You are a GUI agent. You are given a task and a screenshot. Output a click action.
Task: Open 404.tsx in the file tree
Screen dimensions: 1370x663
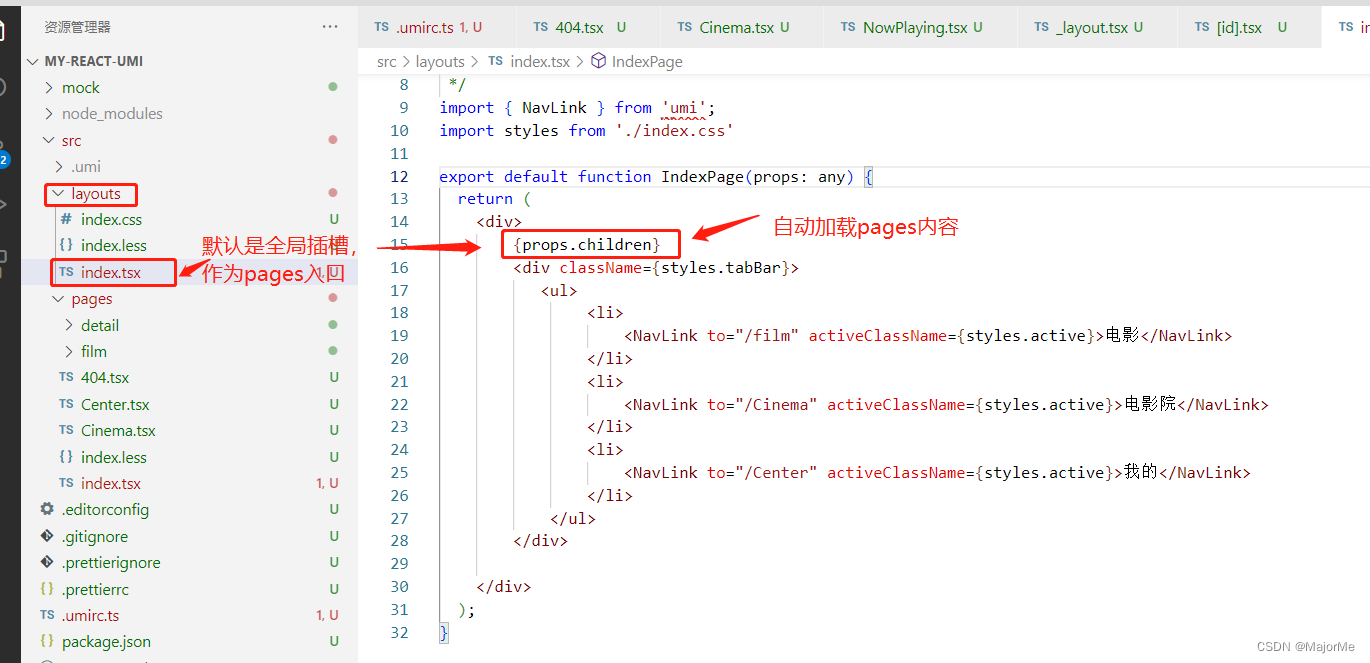(x=105, y=377)
